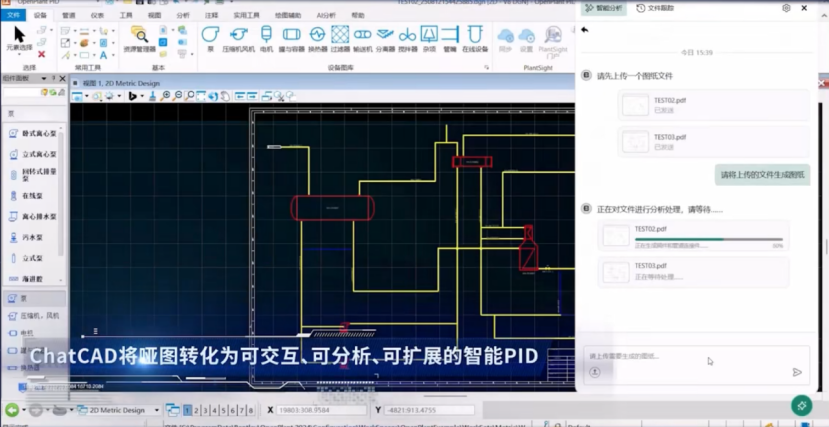This screenshot has width=829, height=427.
Task: Toggle view number 2 button
Action: 196,410
